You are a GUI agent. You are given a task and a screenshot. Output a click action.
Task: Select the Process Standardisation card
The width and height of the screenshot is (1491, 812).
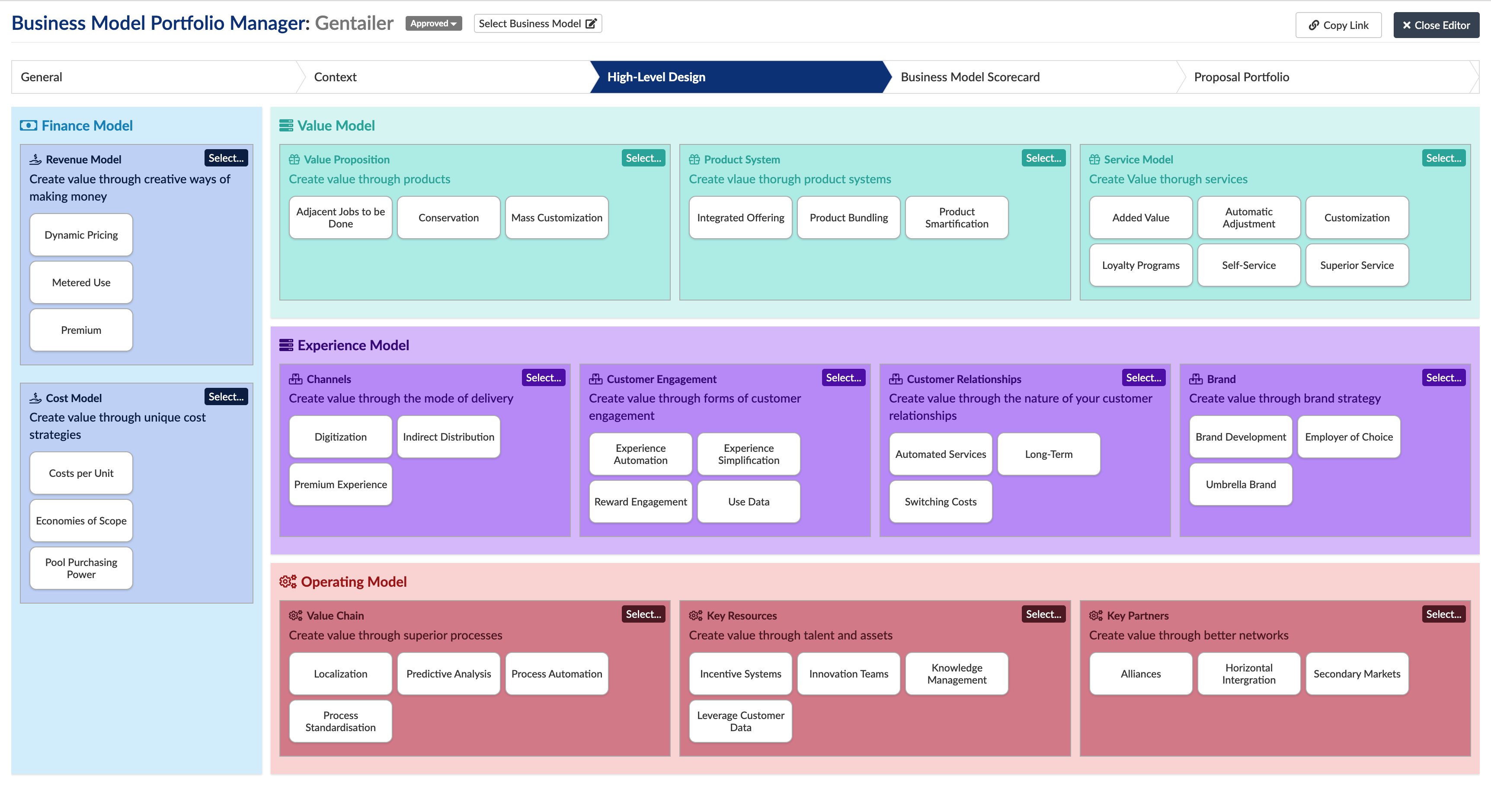click(340, 721)
